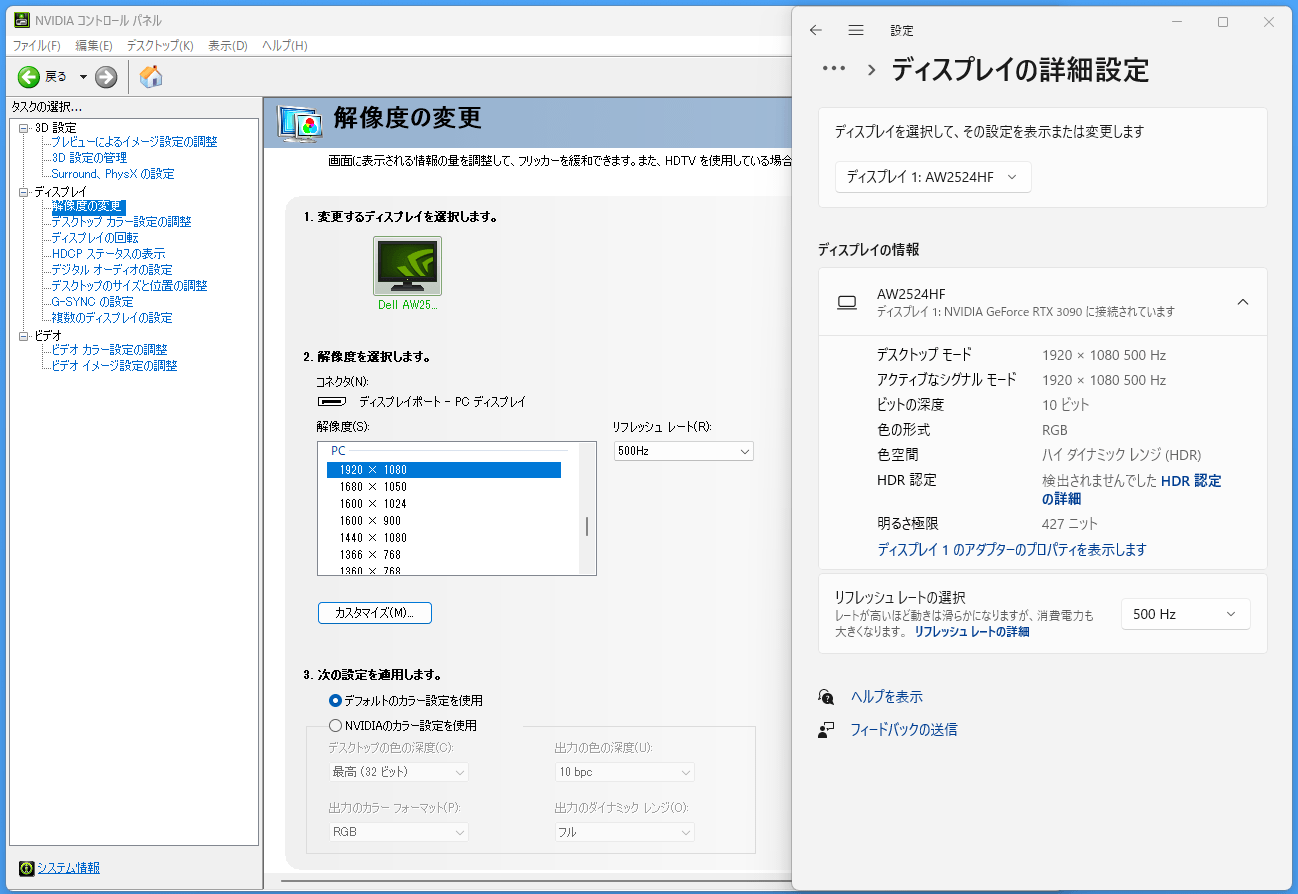Click the ヘルプを表示 help icon

tap(826, 697)
